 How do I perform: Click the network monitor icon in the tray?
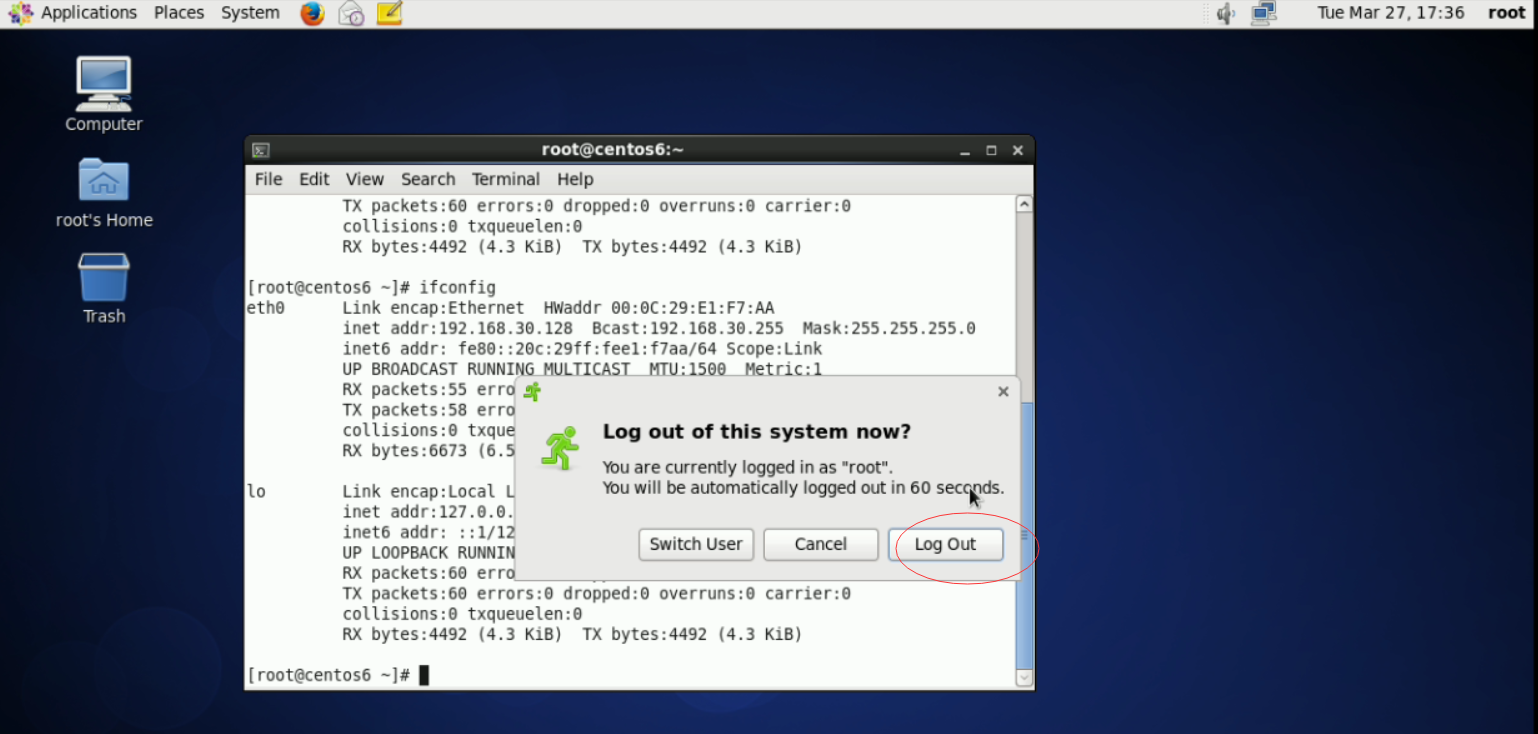coord(1262,14)
